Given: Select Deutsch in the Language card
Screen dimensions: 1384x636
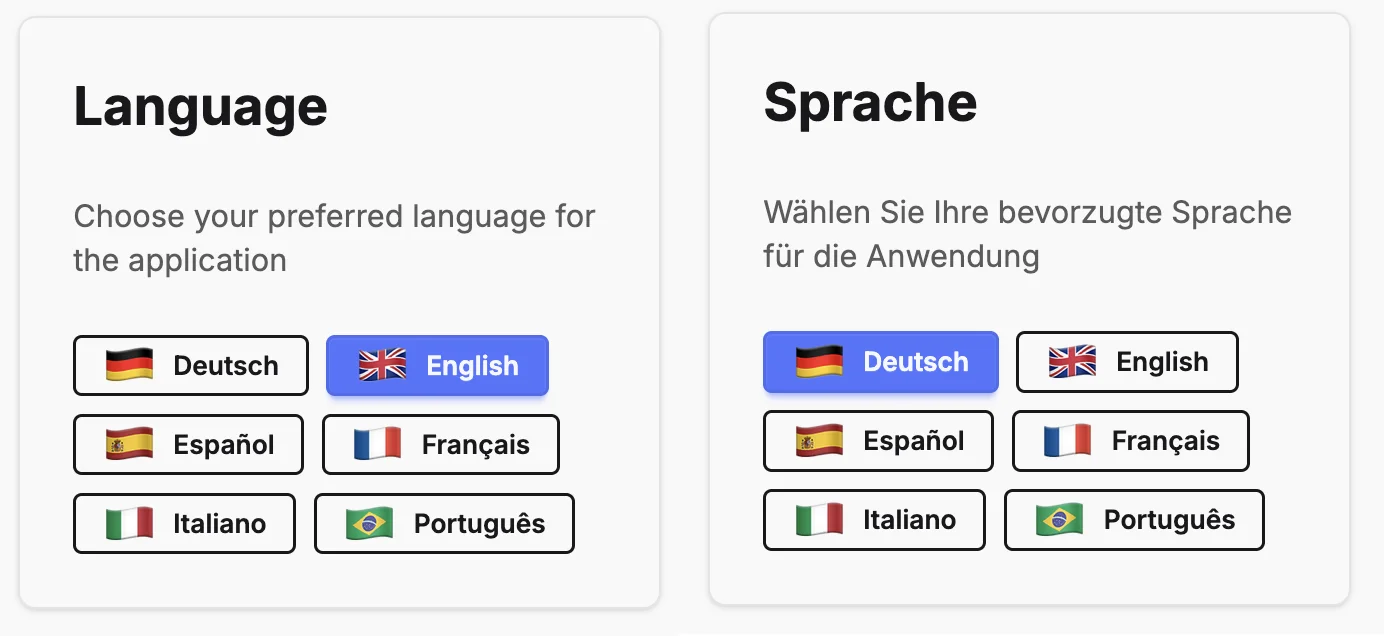Looking at the screenshot, I should point(191,365).
